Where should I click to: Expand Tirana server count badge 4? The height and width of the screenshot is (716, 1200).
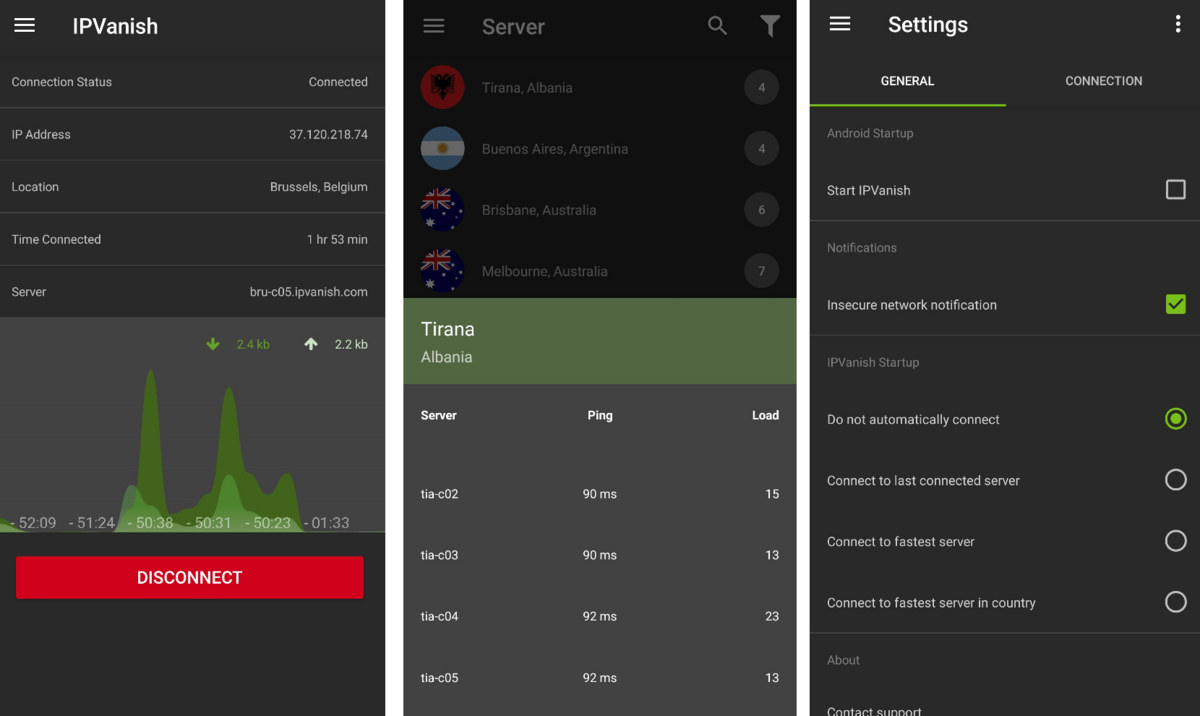coord(762,88)
